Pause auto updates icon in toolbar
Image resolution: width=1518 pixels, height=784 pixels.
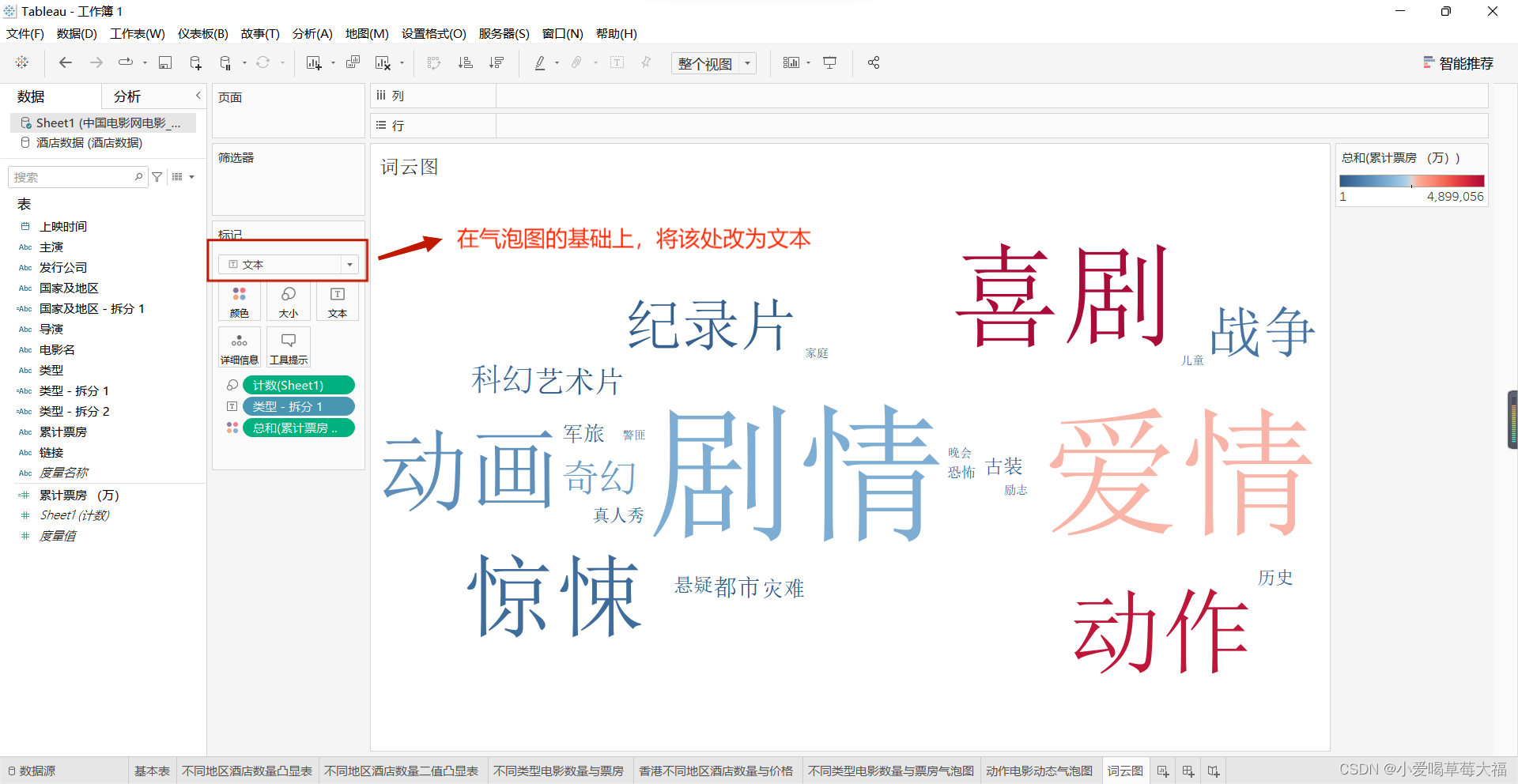(x=225, y=62)
